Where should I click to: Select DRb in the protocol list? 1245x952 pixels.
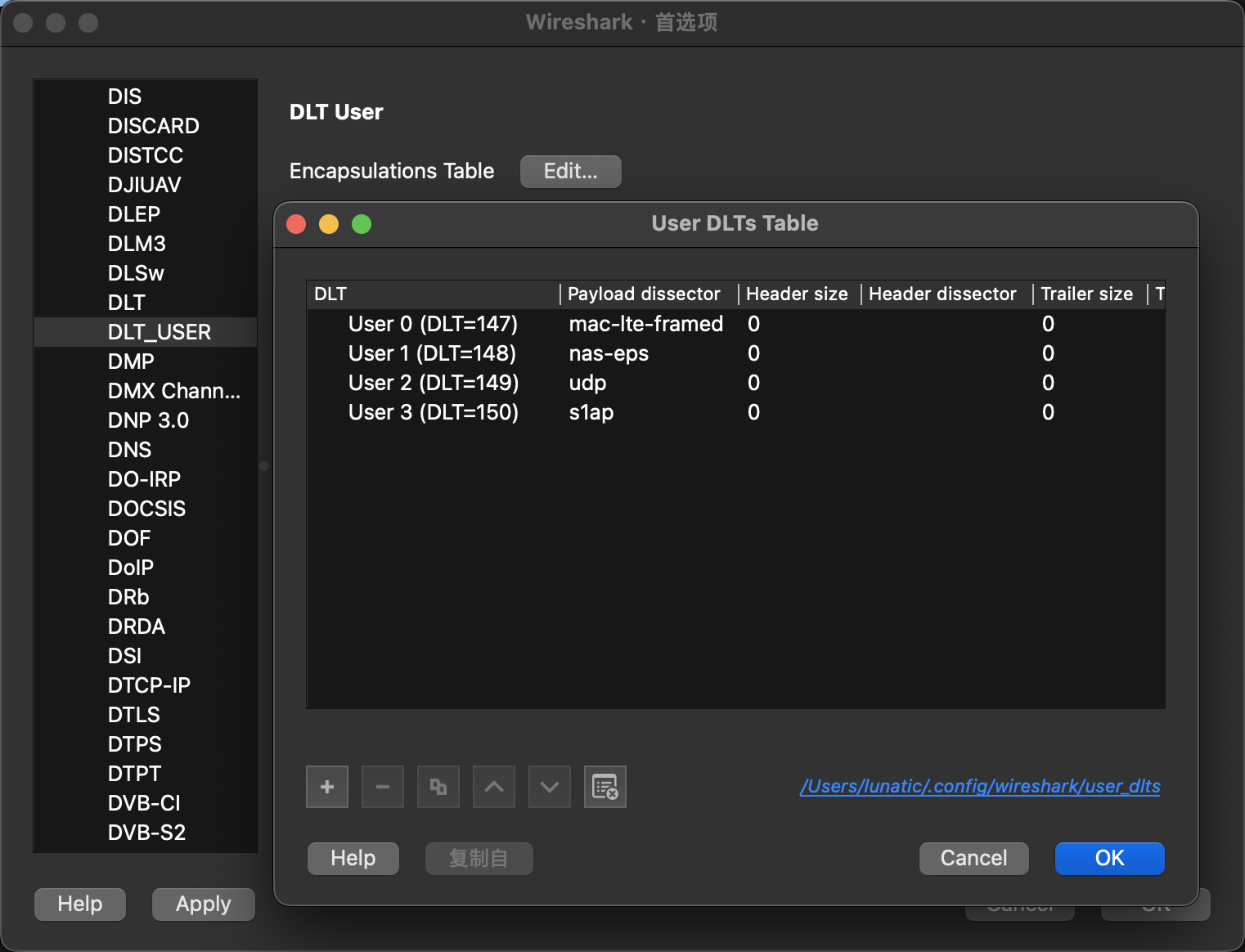pos(146,597)
